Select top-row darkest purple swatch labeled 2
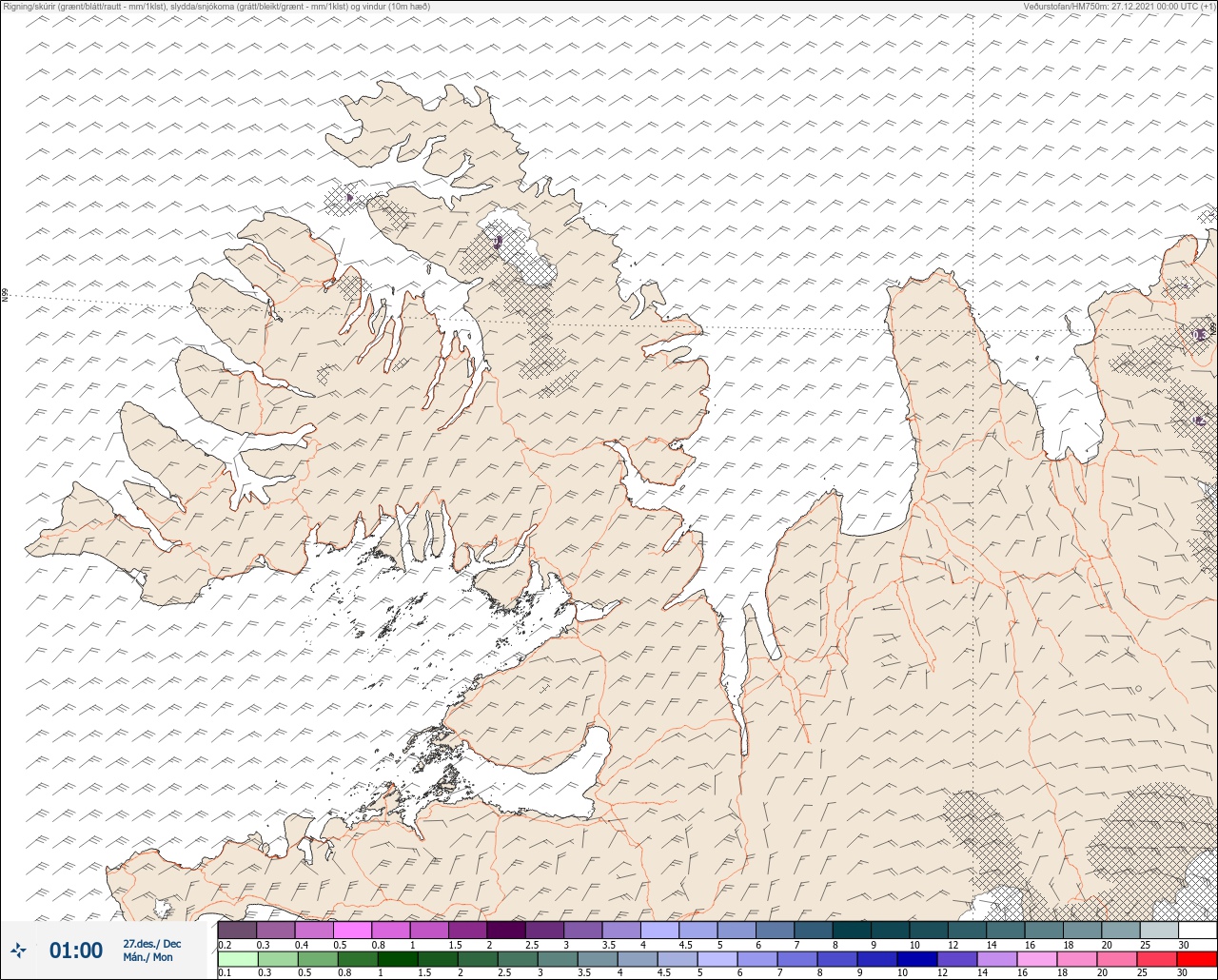1218x980 pixels. tap(506, 930)
